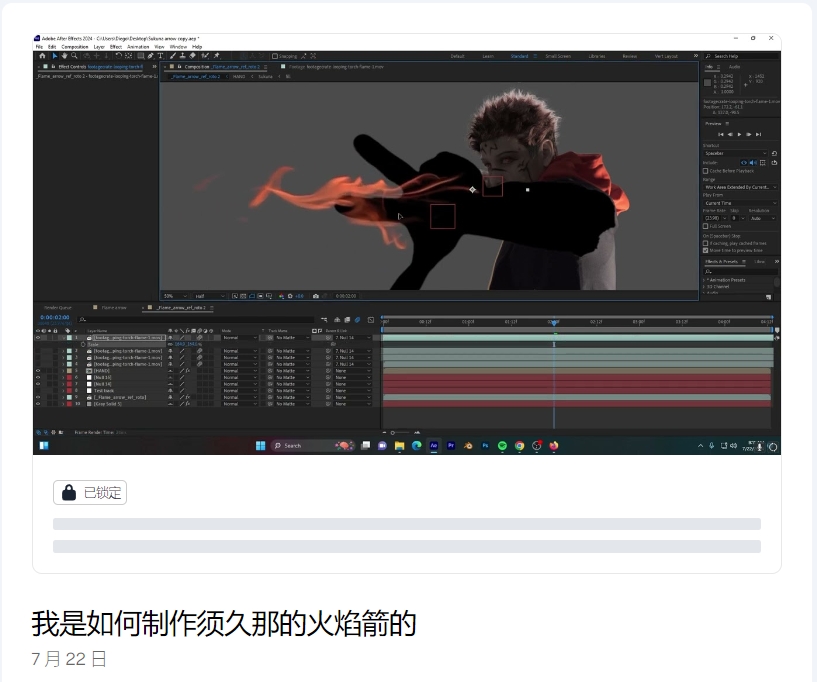Screen dimensions: 817x682
Task: Open preview Resolution Auto dropdown
Action: (x=763, y=218)
